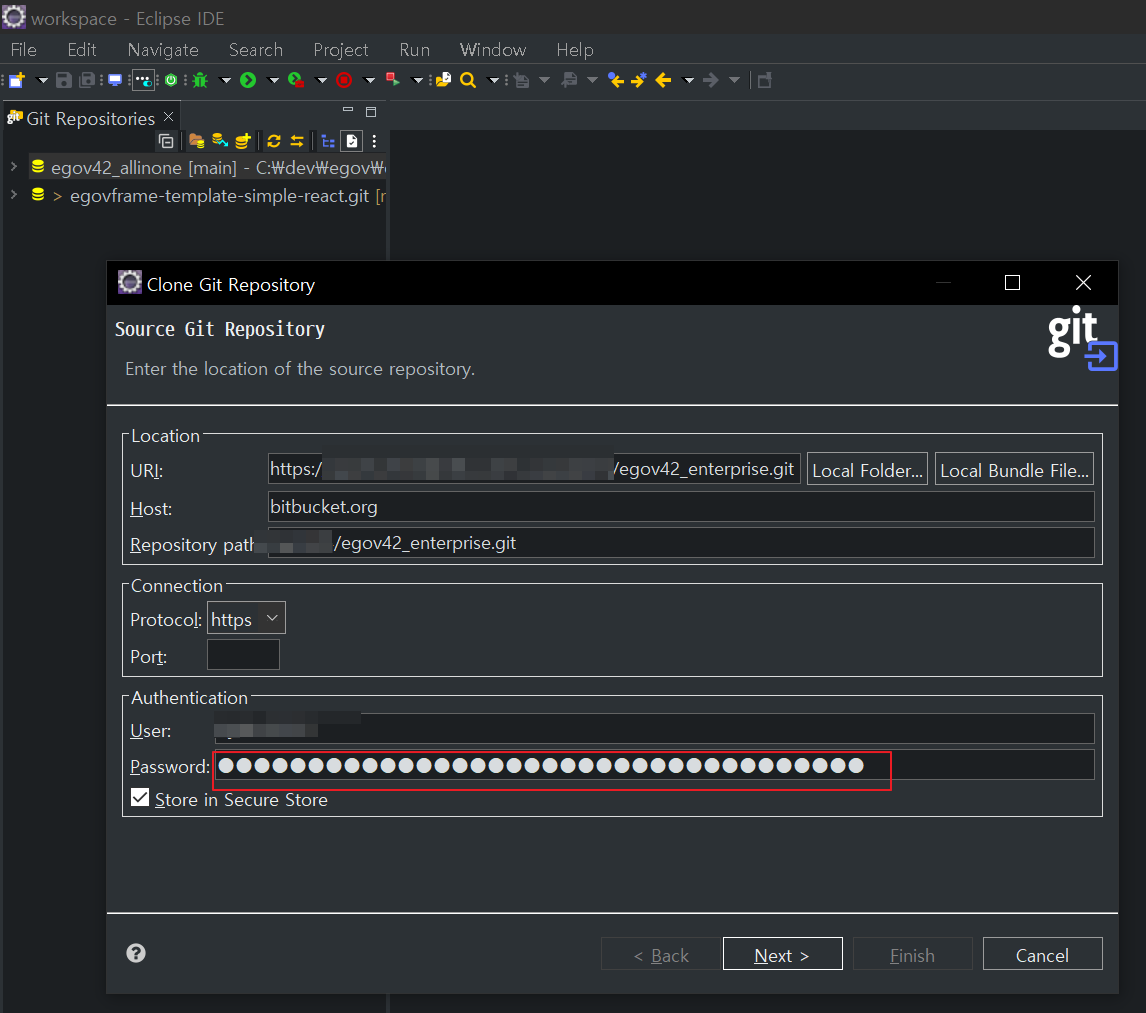Click the Coverage run icon
1146x1013 pixels.
296,80
